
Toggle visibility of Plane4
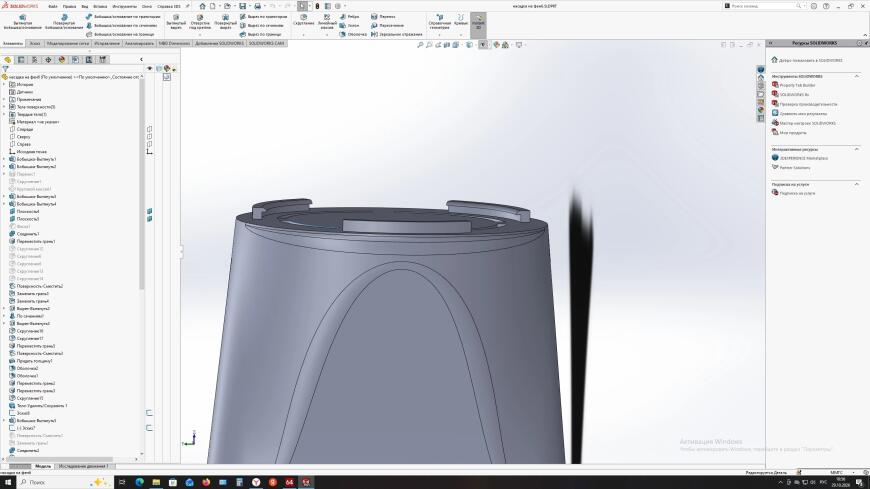point(149,211)
